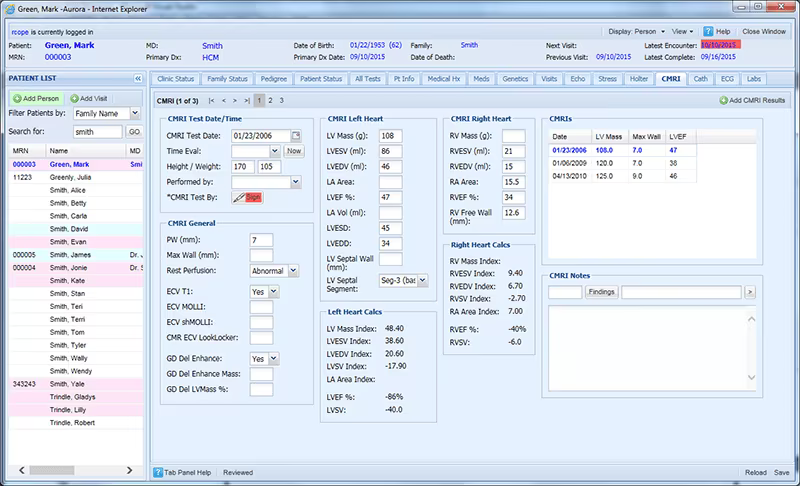800x486 pixels.
Task: Open the CMRI Test Date calendar picker
Action: (296, 136)
